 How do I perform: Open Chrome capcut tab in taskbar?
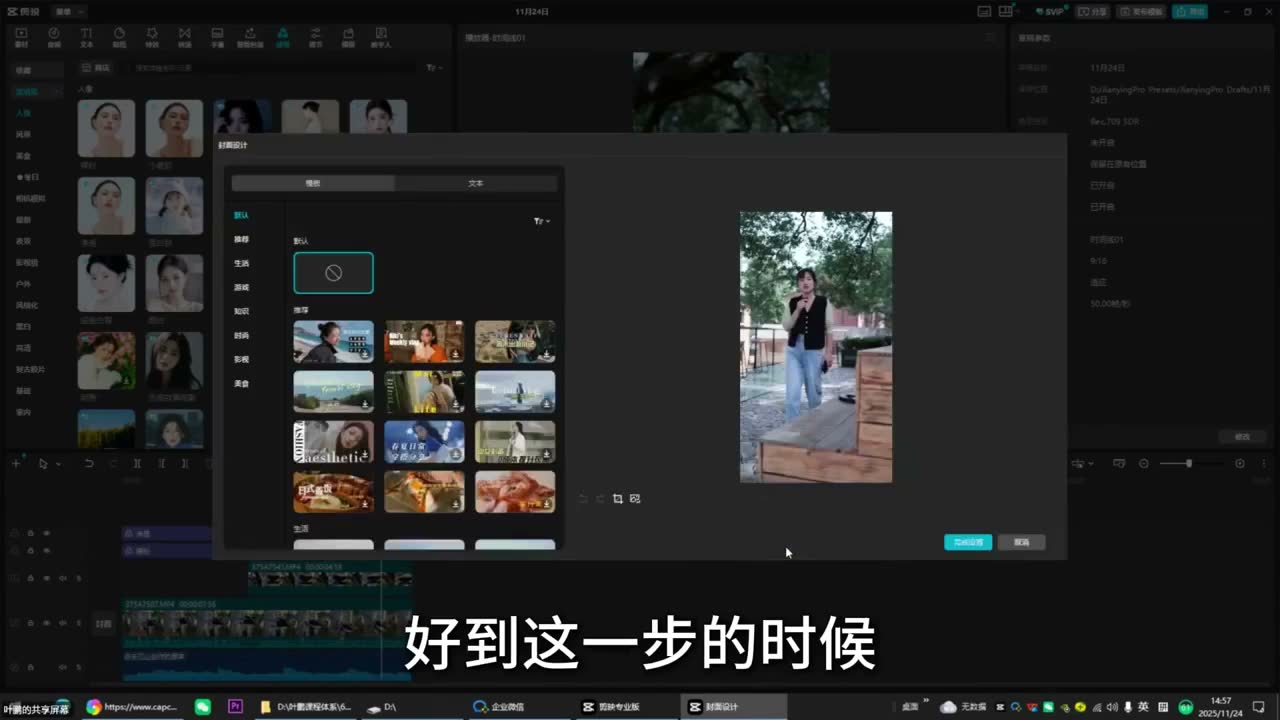[132, 707]
